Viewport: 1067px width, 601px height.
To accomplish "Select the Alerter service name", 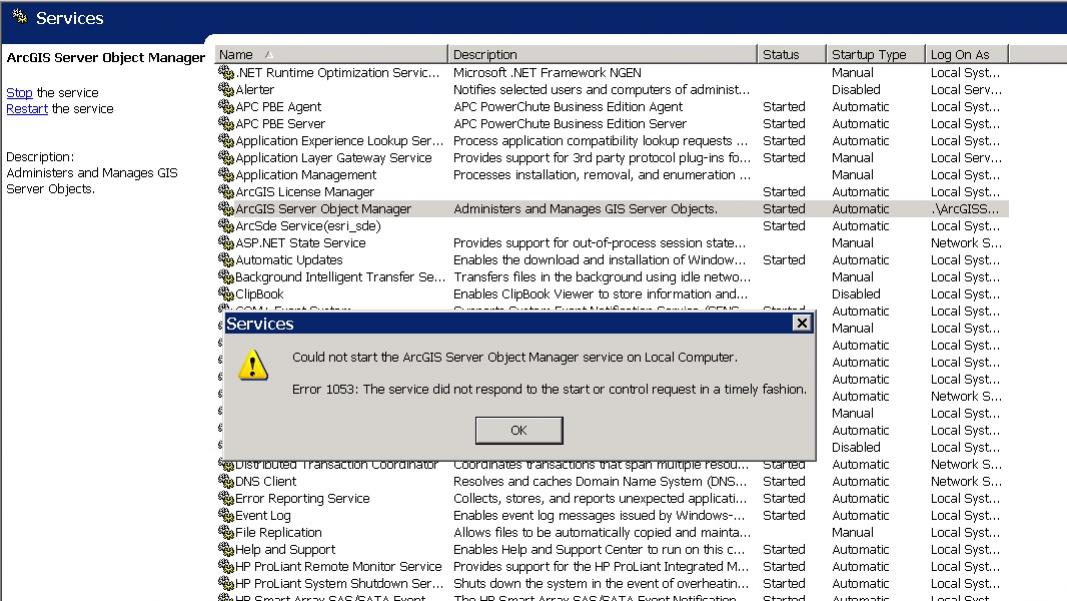I will click(255, 89).
